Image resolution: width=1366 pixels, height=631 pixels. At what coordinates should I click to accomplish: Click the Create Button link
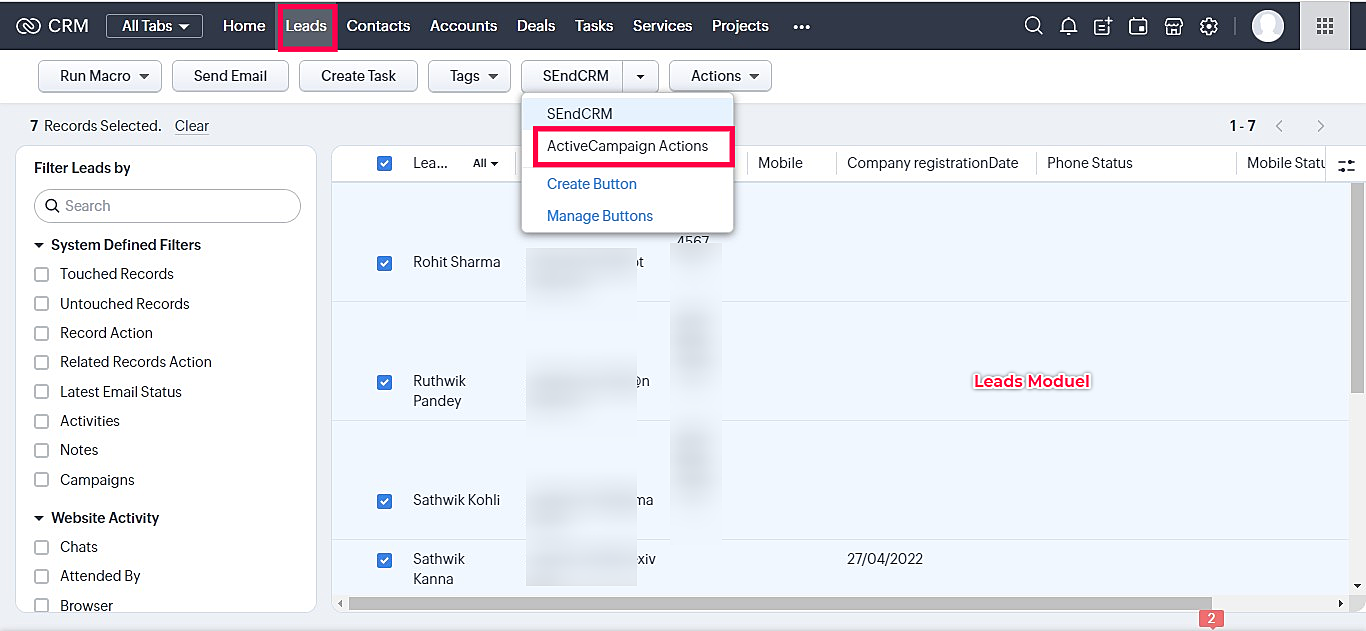click(x=592, y=184)
